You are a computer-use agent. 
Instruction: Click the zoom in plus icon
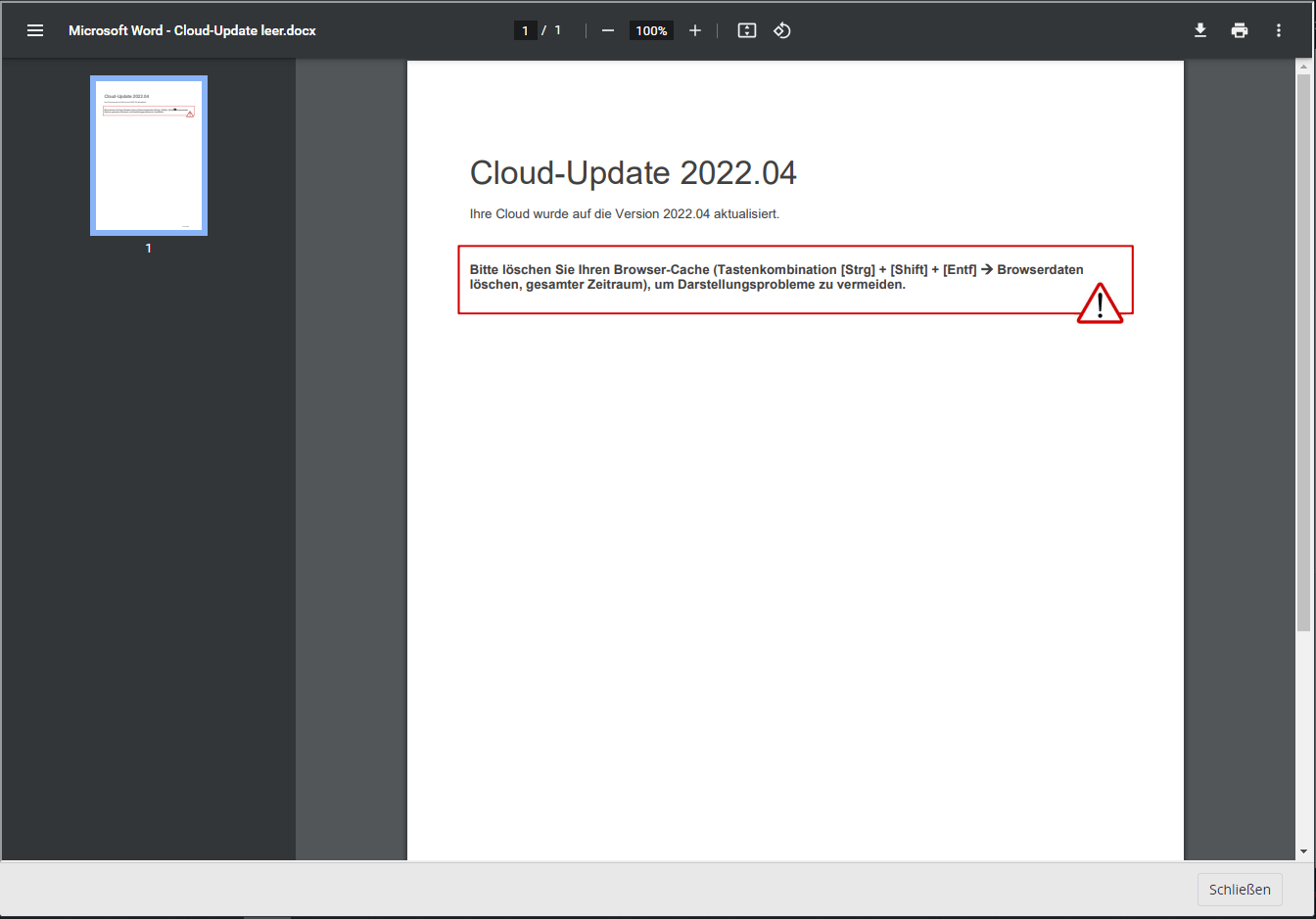tap(695, 30)
